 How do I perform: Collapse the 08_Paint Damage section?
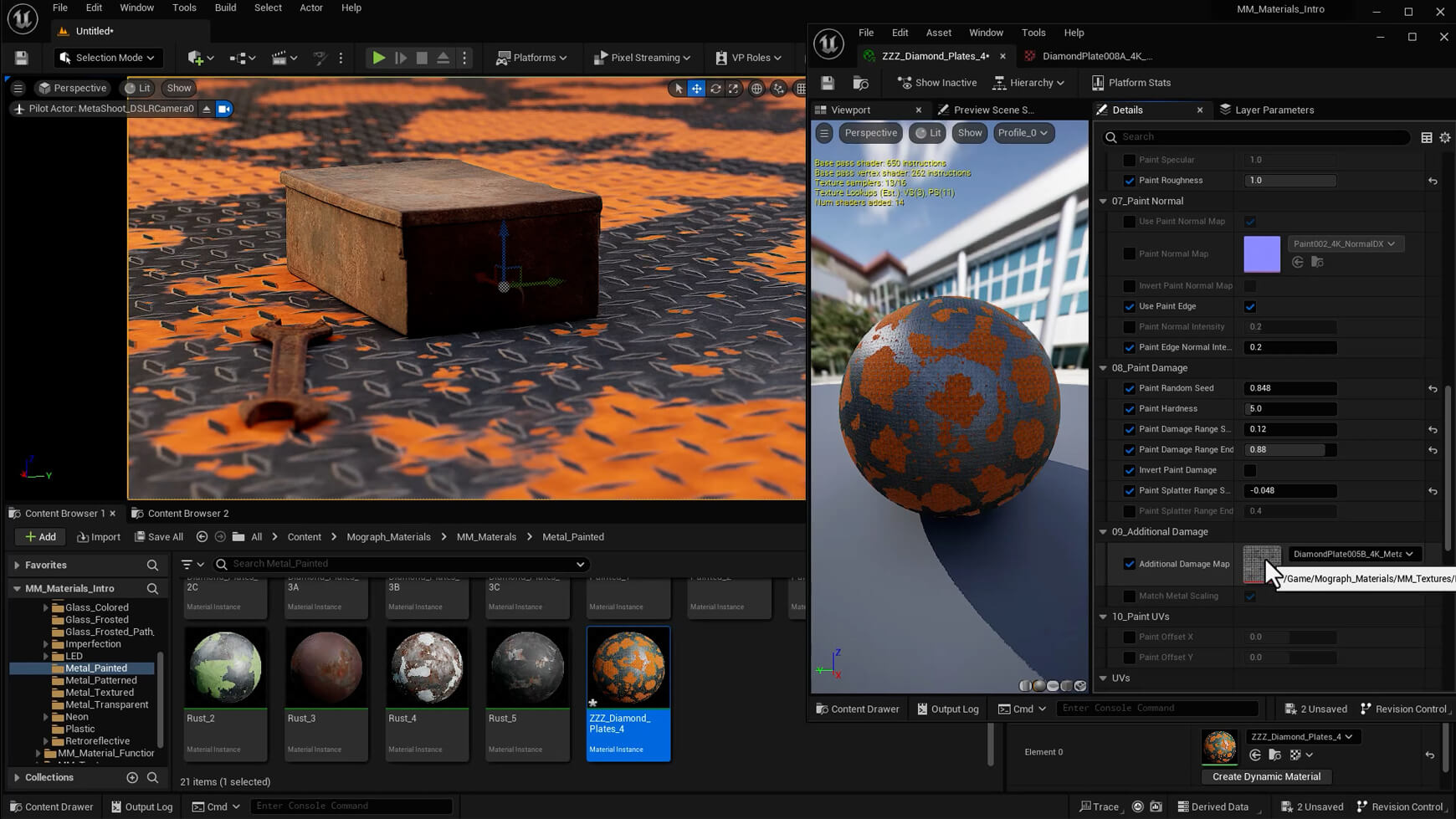click(1103, 368)
